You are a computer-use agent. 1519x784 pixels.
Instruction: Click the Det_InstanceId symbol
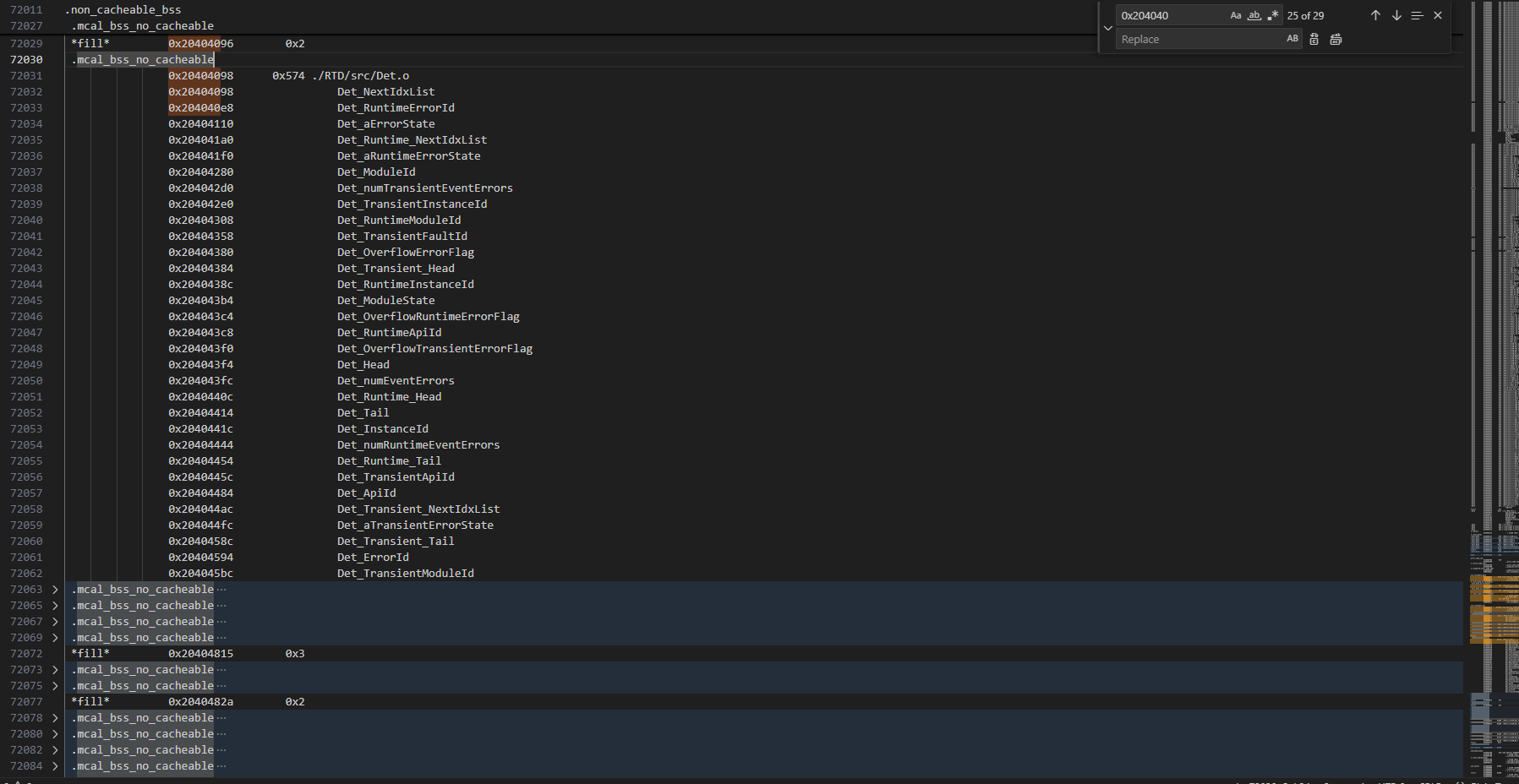pos(383,429)
